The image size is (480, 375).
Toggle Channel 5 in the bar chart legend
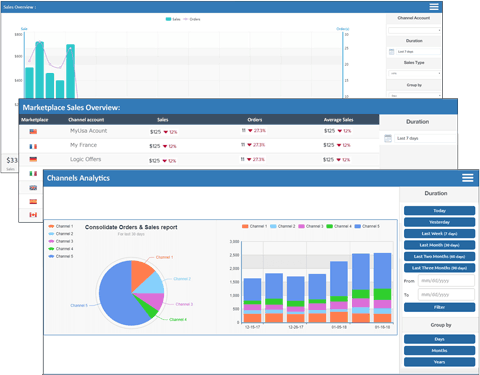[x=367, y=226]
